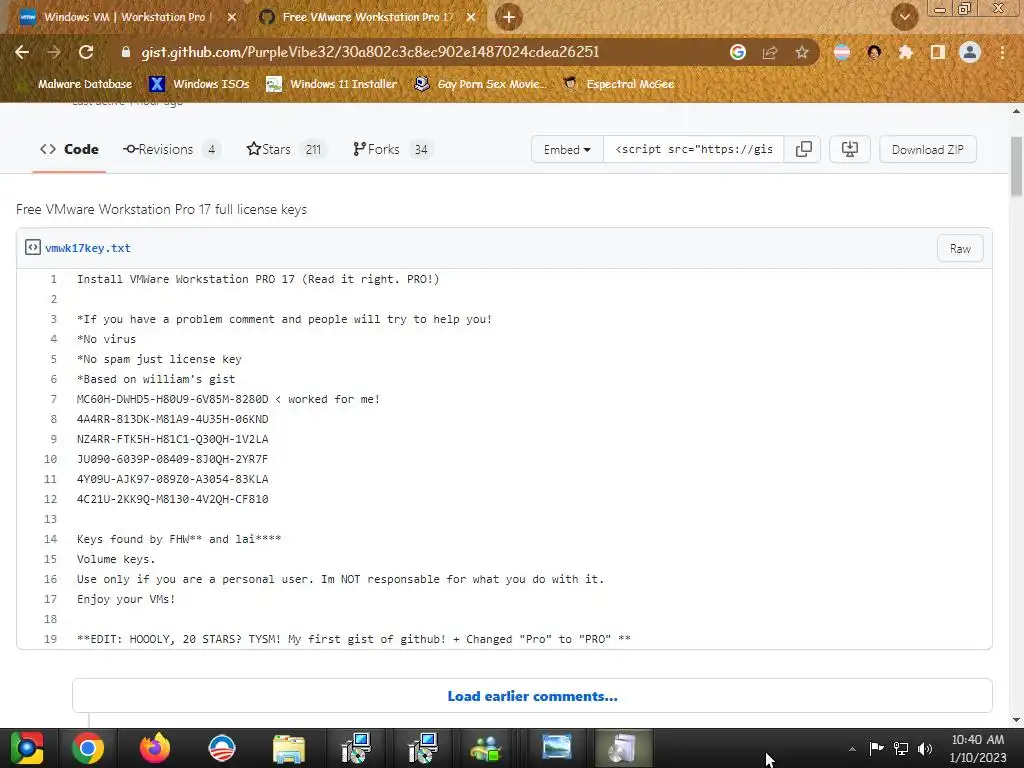Click the key line starting with 4Y09U

tap(172, 479)
